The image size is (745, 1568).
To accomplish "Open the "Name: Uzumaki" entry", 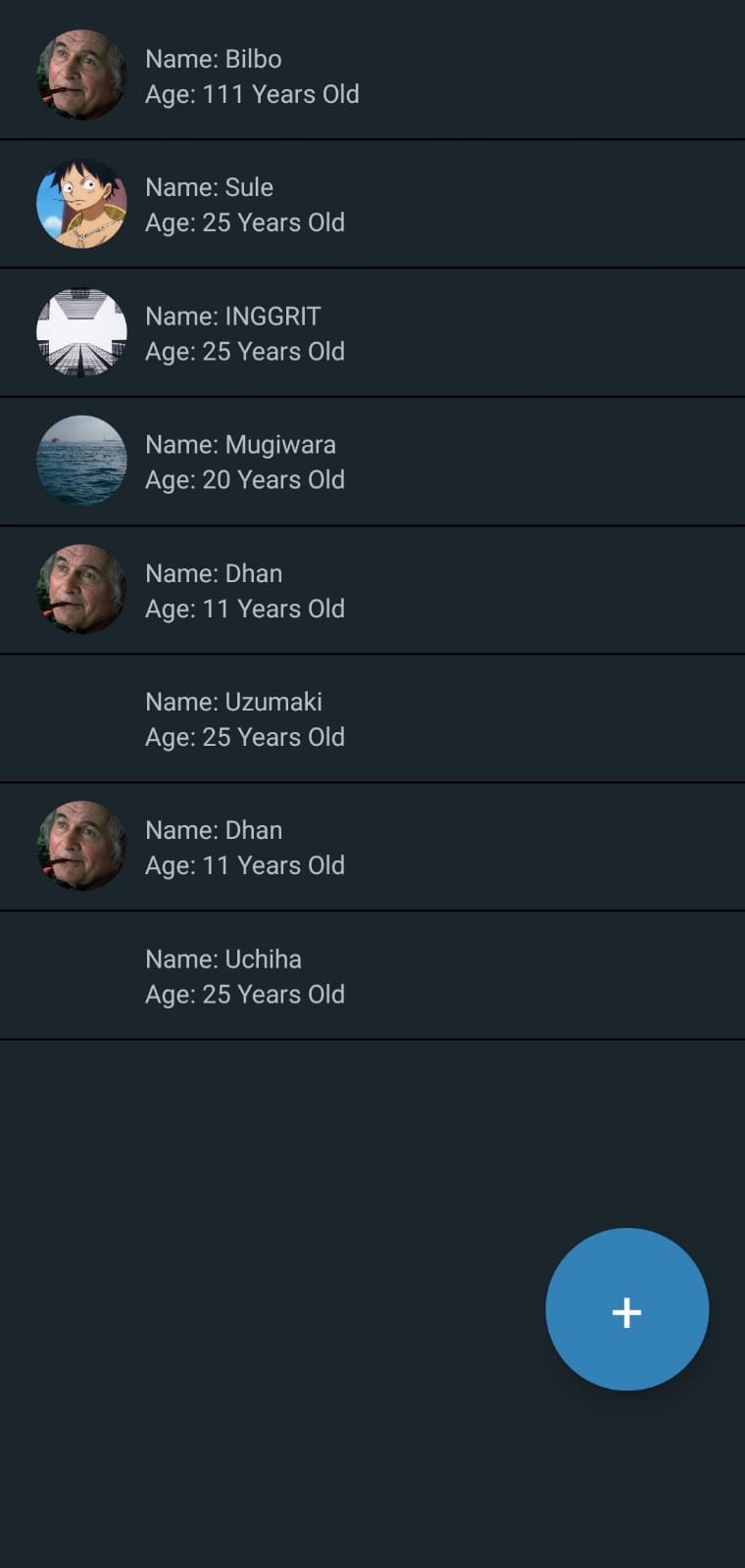I will point(233,702).
